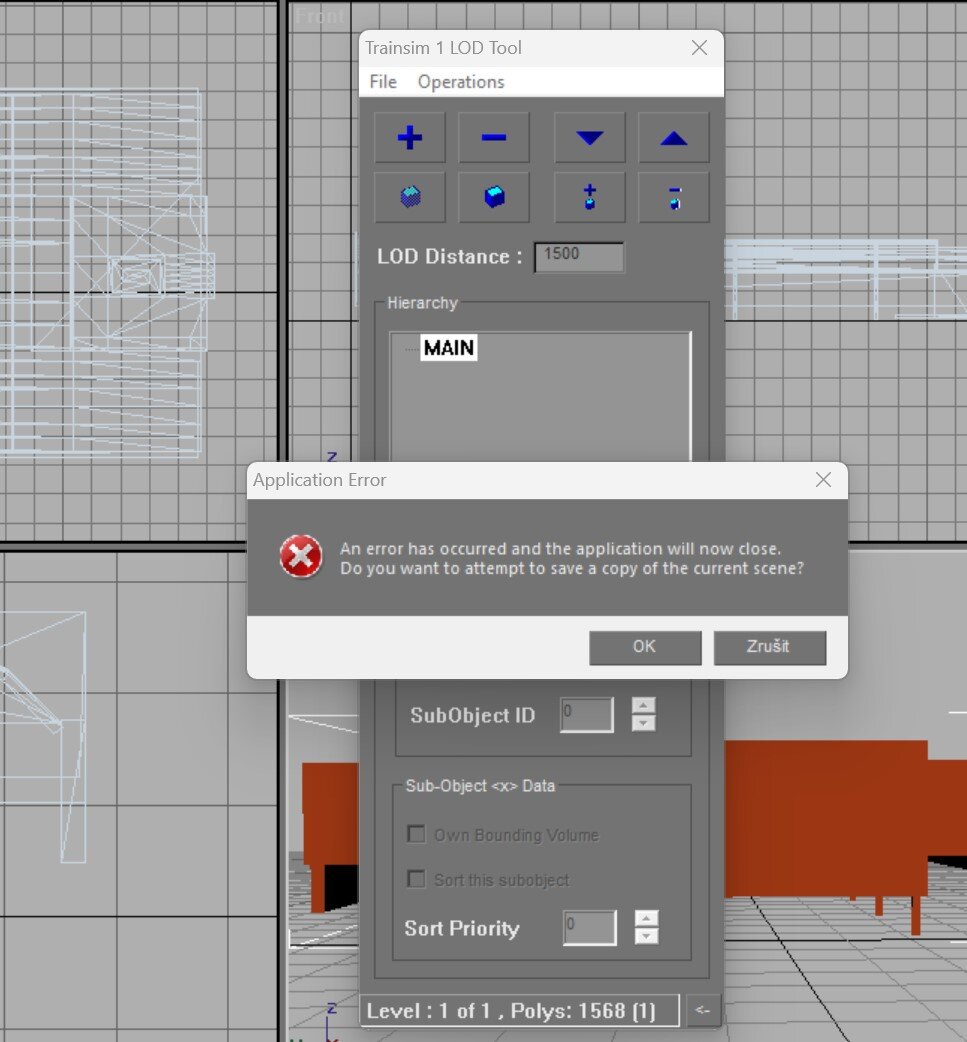The image size is (967, 1042).
Task: Increase Sort Priority with up spinner
Action: 647,918
